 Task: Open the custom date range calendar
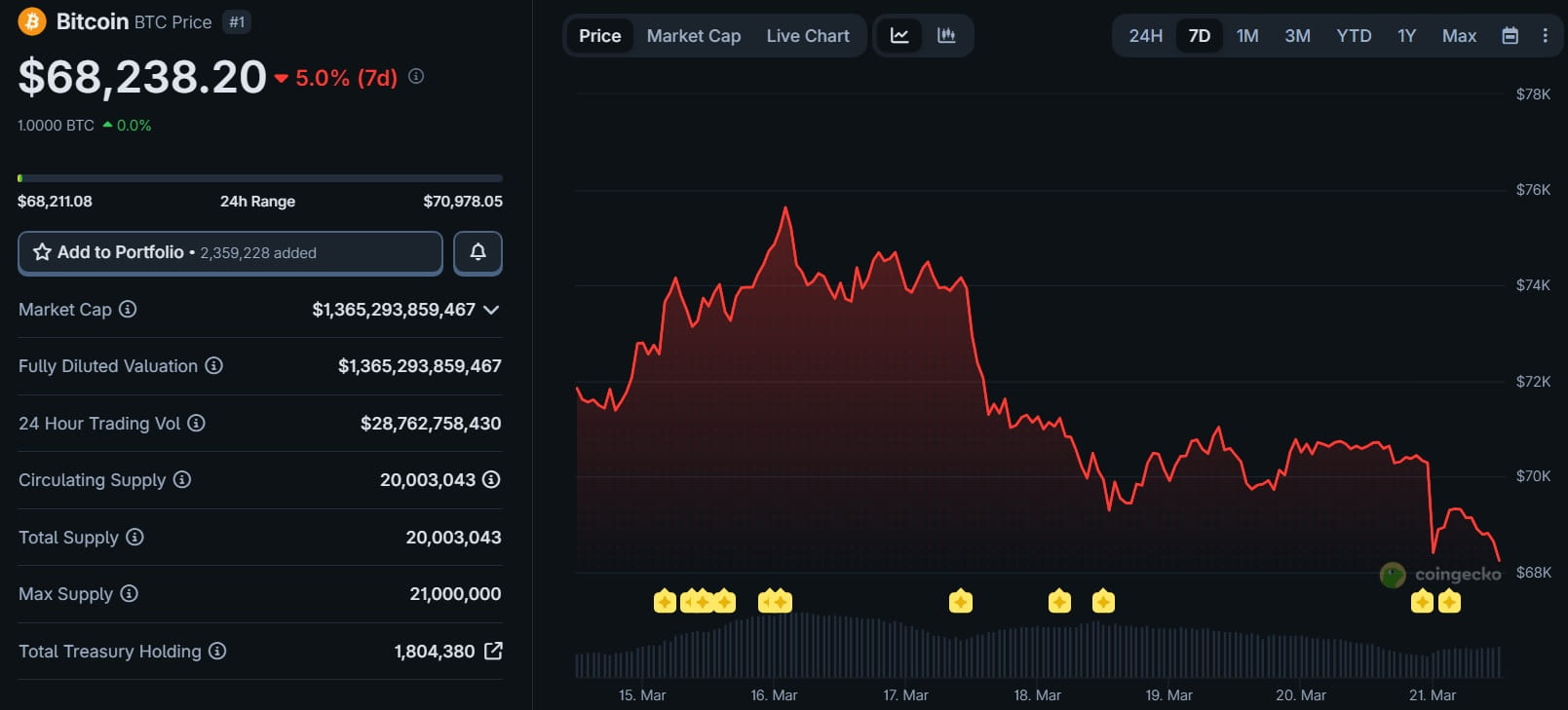[x=1510, y=36]
